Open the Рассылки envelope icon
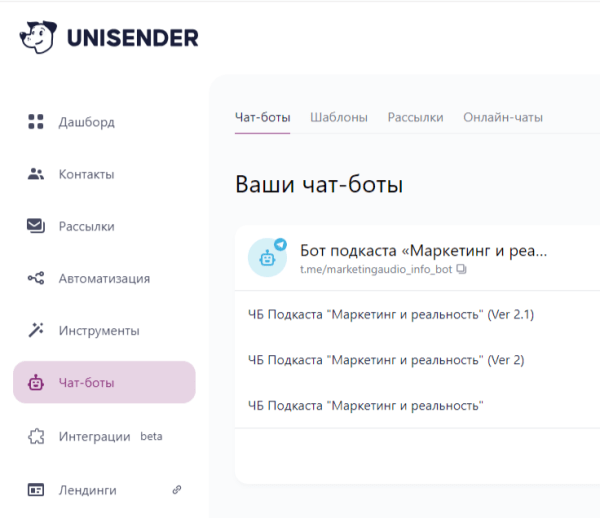Image resolution: width=600 pixels, height=518 pixels. (36, 226)
